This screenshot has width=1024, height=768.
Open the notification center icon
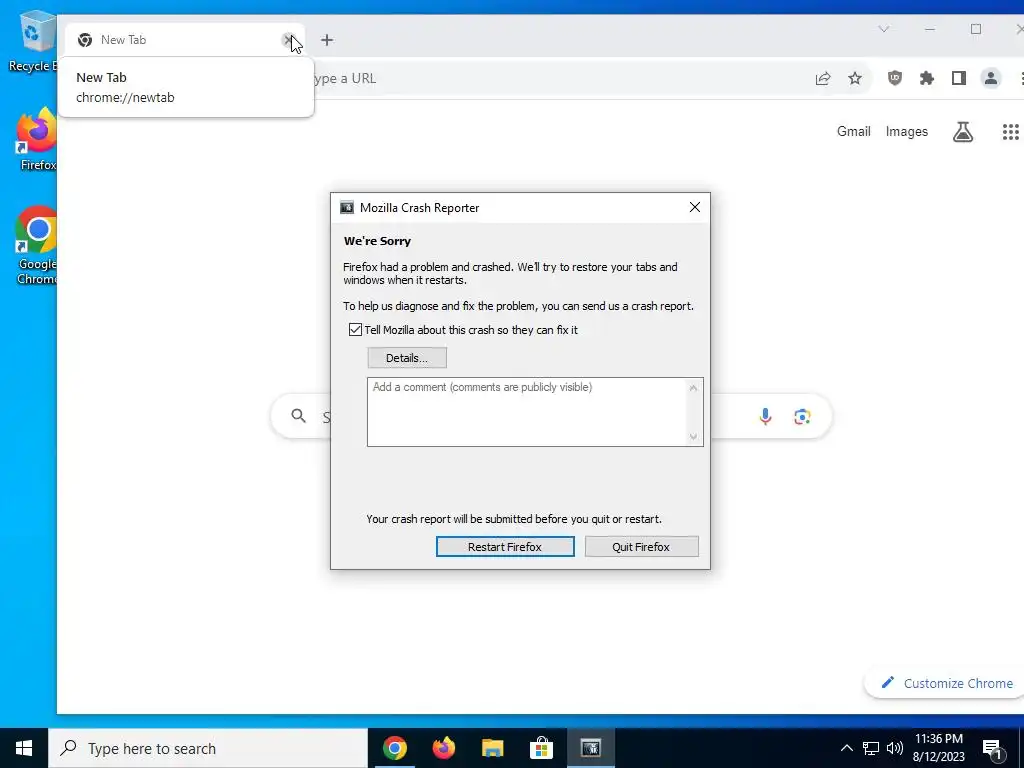point(993,748)
